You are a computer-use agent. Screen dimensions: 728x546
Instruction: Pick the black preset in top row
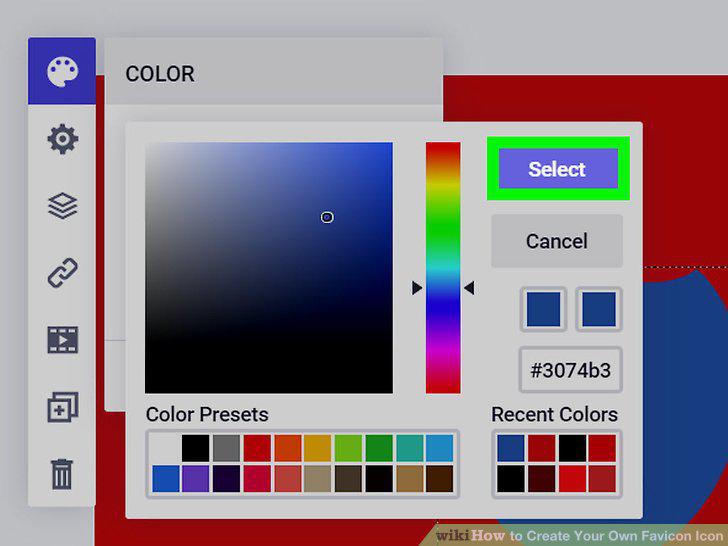(195, 448)
